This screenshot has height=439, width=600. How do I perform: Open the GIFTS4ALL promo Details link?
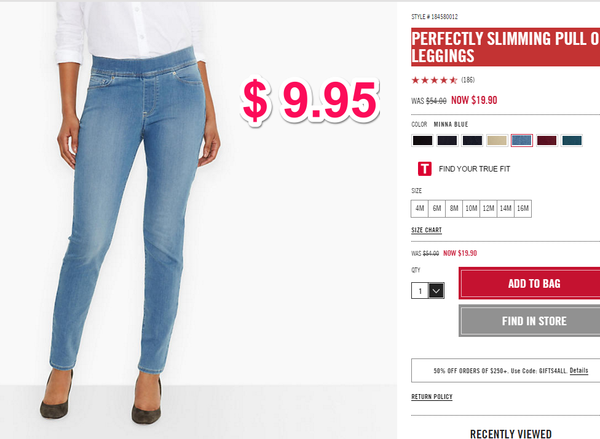[x=579, y=370]
